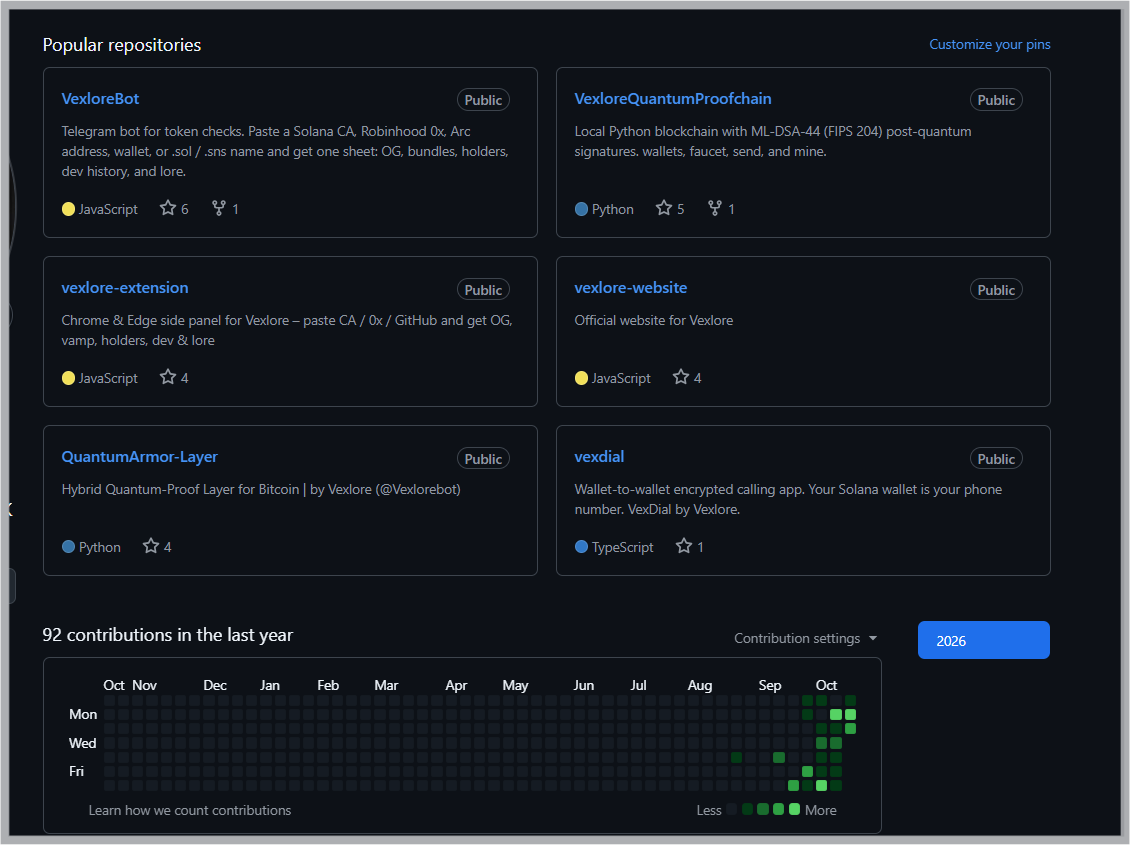Click the "Less" legend label
This screenshot has width=1130, height=845.
tap(709, 810)
